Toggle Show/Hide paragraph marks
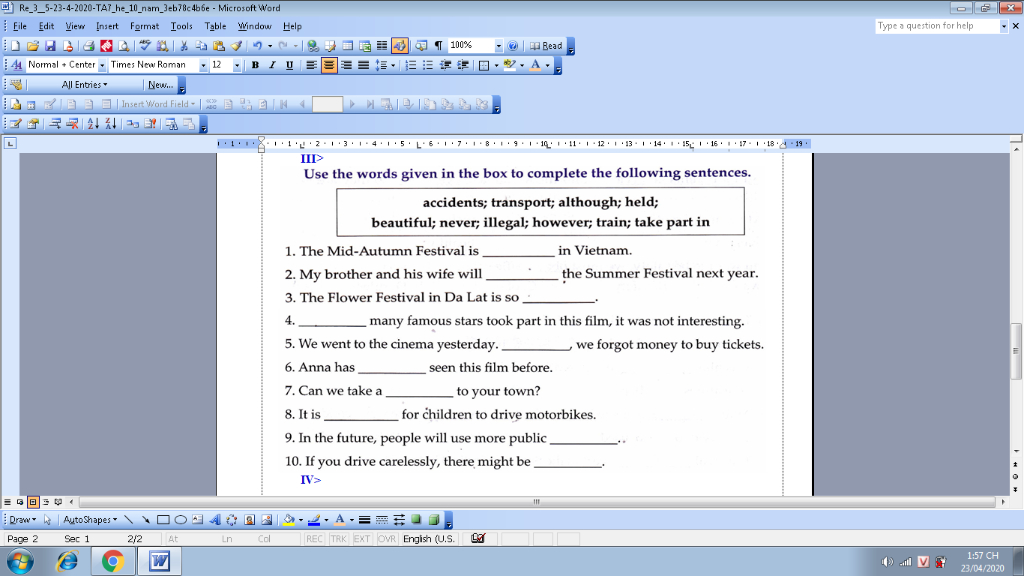 [x=438, y=46]
